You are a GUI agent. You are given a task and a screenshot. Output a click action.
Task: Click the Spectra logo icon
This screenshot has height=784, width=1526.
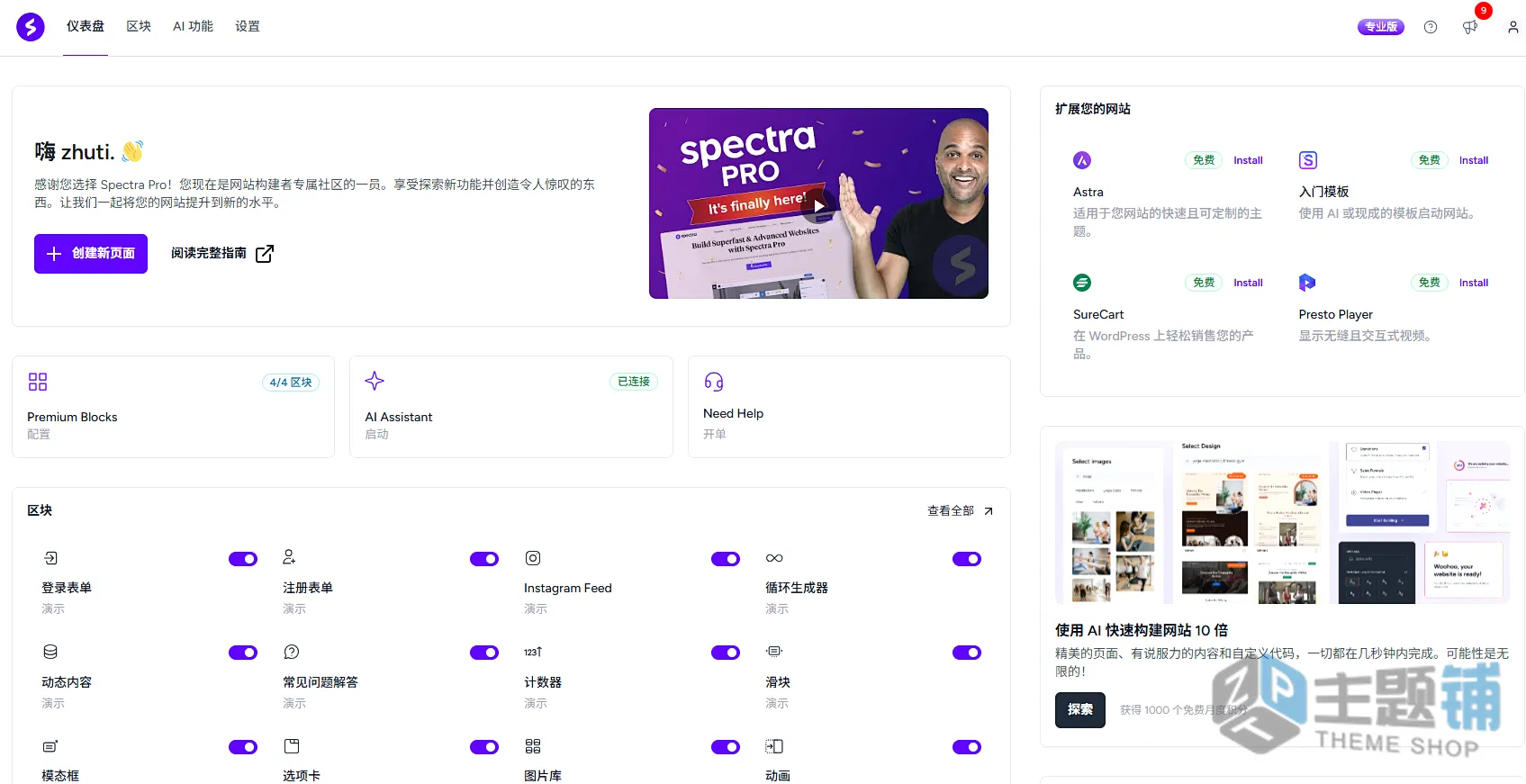[x=31, y=27]
